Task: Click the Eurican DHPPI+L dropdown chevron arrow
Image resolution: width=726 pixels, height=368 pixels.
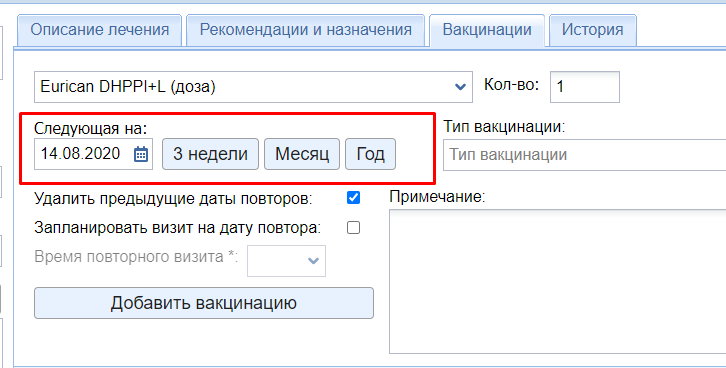Action: point(460,87)
